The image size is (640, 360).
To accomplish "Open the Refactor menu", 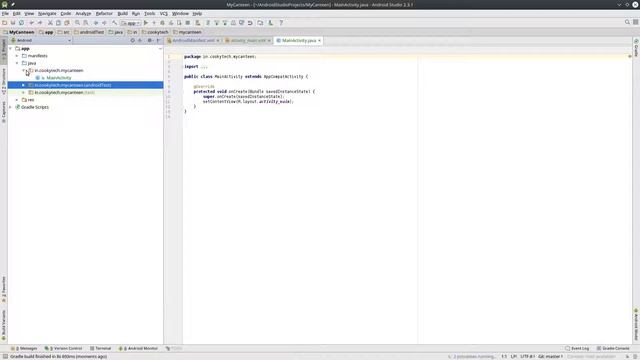I will [x=104, y=13].
